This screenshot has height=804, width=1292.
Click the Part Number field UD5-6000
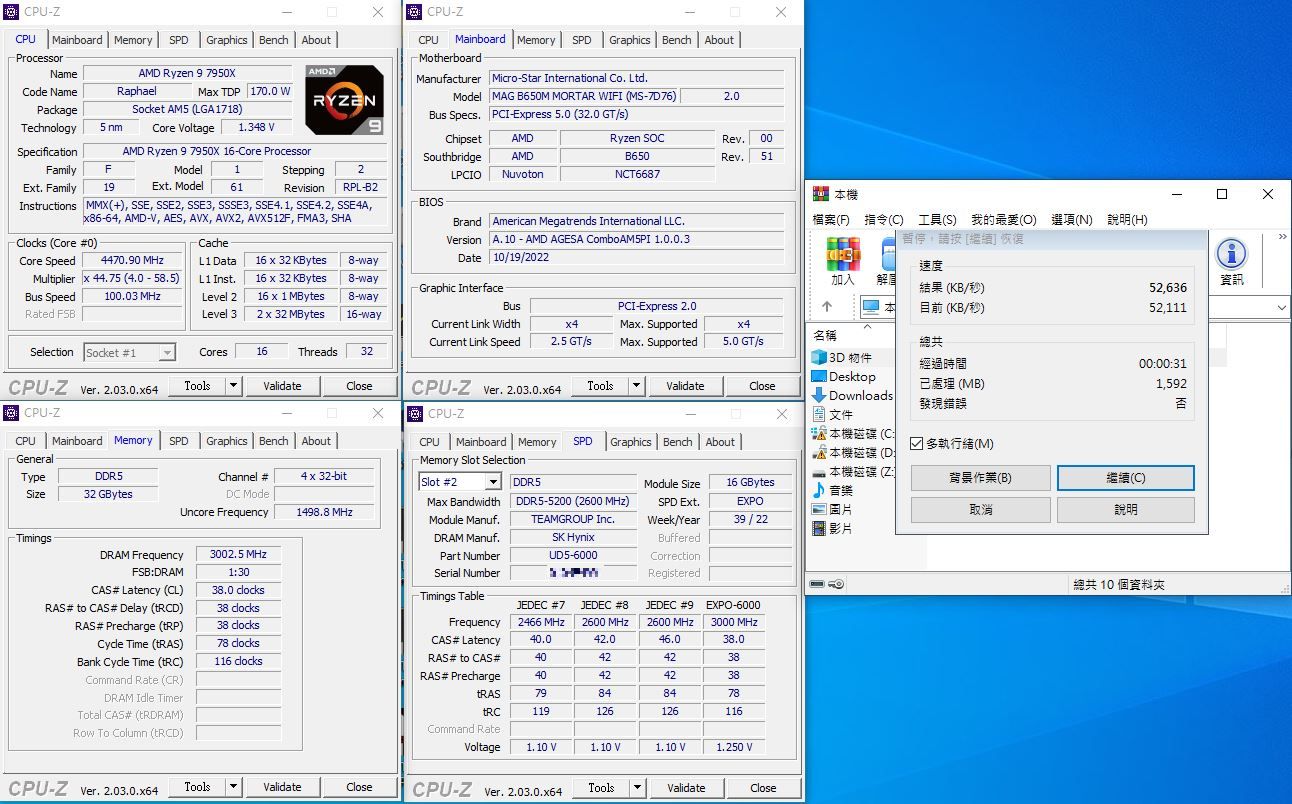coord(573,555)
